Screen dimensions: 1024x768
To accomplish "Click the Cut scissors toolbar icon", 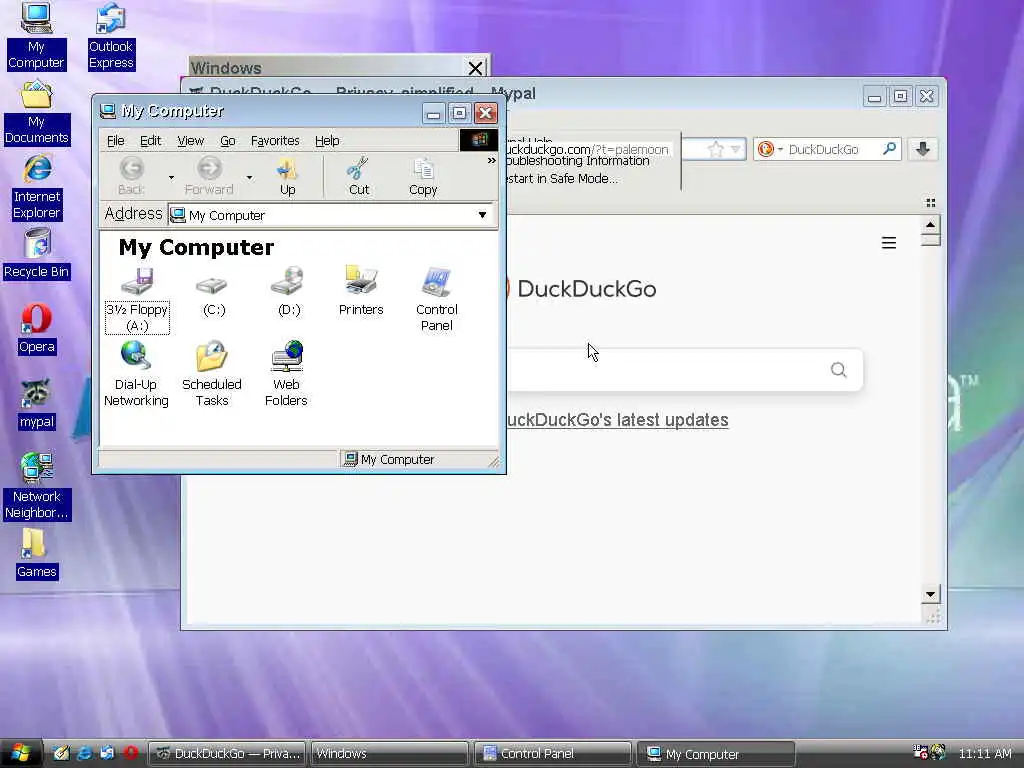I will pos(359,176).
